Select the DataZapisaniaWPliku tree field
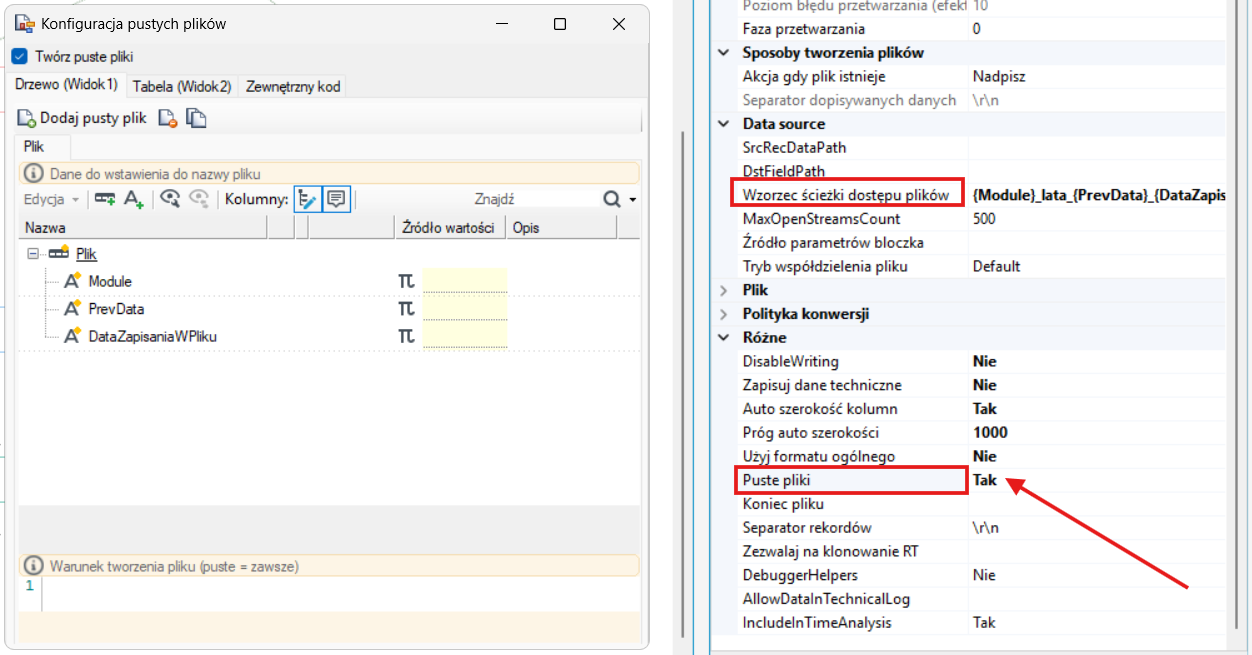1252x655 pixels. click(153, 337)
